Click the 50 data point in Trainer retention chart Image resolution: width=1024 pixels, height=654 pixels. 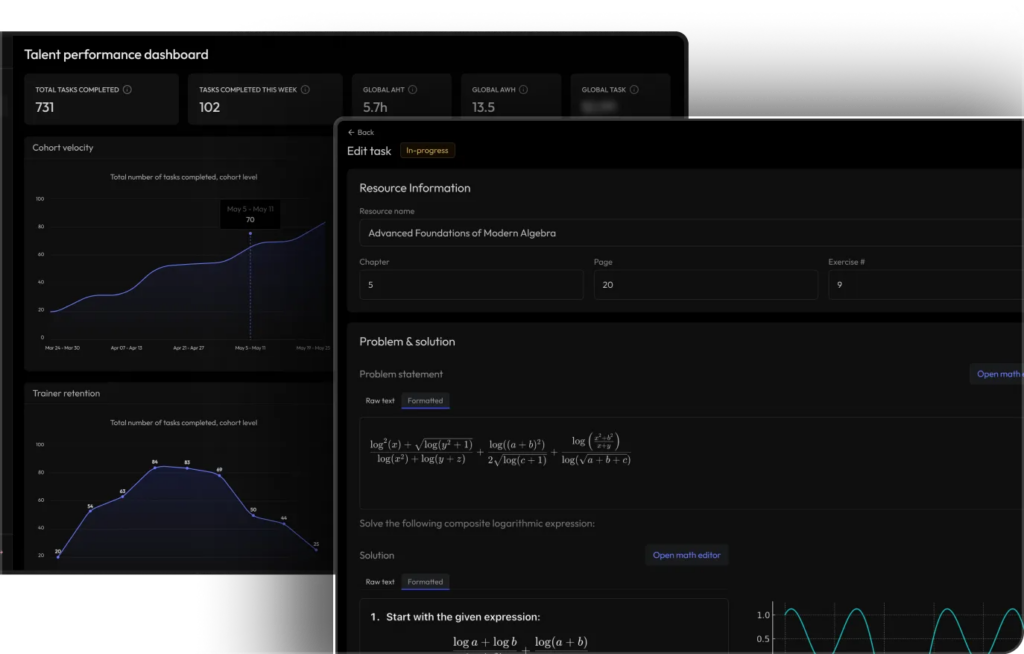pyautogui.click(x=253, y=515)
